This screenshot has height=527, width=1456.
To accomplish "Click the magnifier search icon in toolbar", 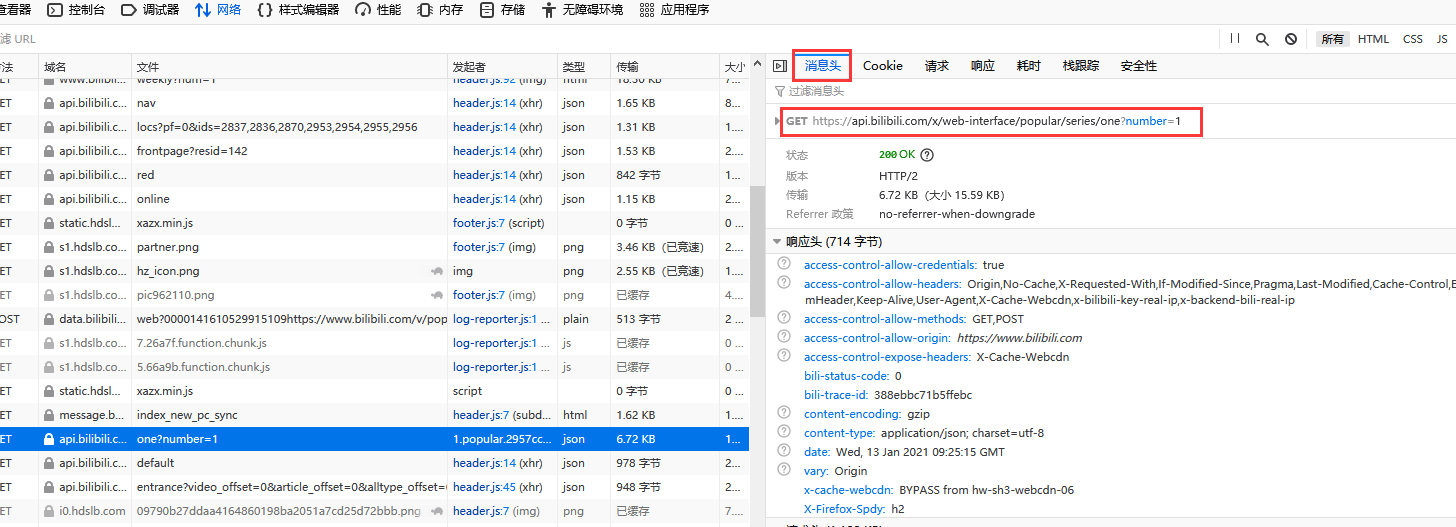I will (1262, 39).
